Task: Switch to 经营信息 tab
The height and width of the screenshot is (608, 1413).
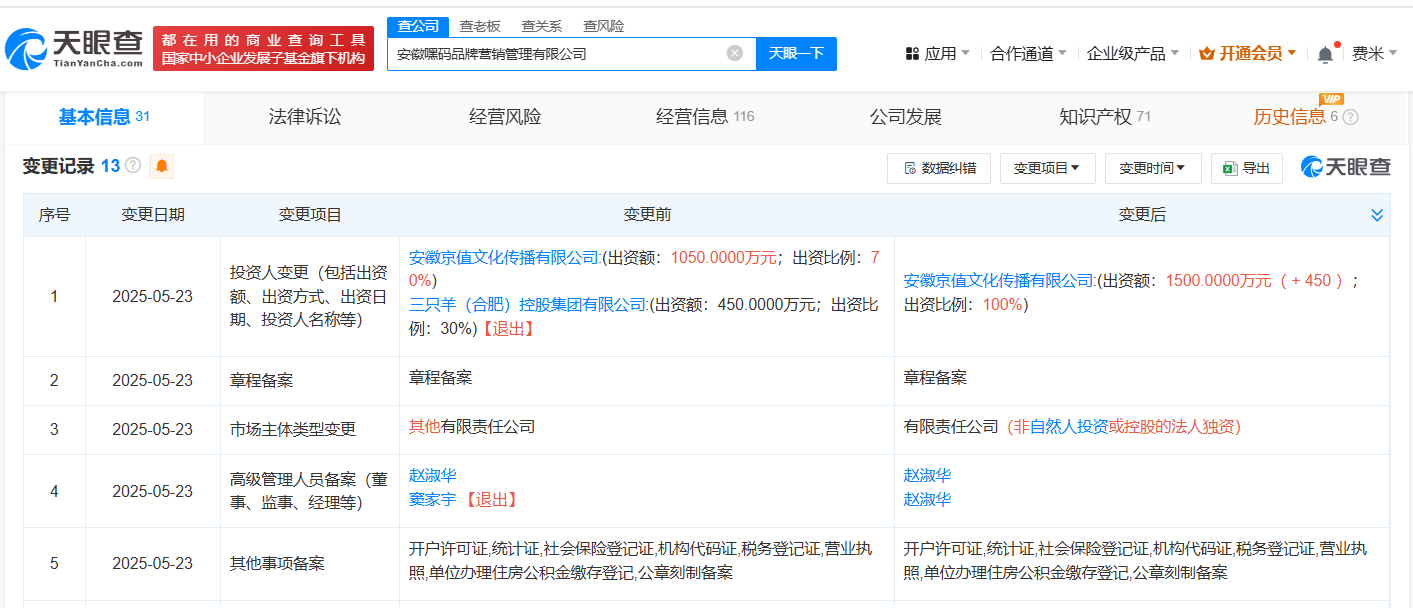Action: coord(705,117)
